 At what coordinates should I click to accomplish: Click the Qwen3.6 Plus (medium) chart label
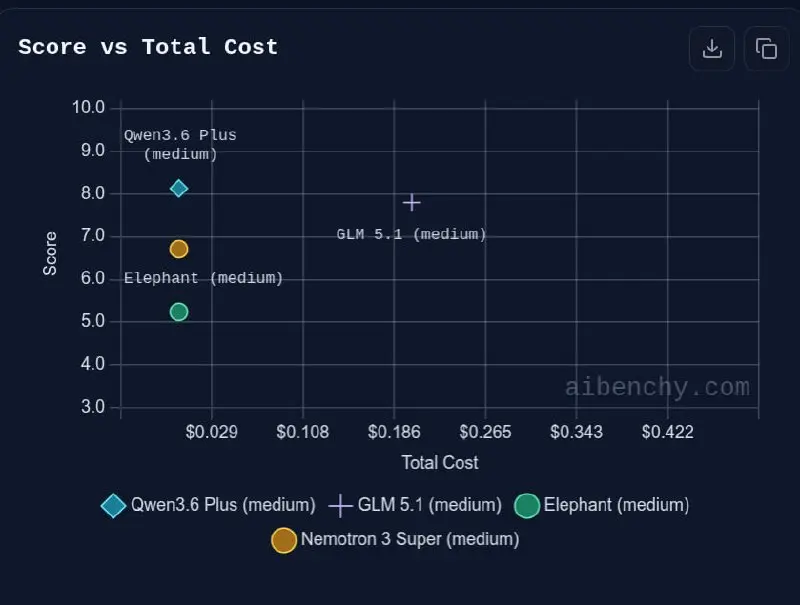[x=181, y=145]
